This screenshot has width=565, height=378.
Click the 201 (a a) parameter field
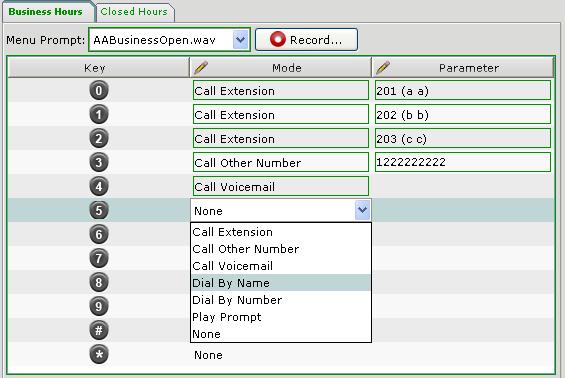463,90
